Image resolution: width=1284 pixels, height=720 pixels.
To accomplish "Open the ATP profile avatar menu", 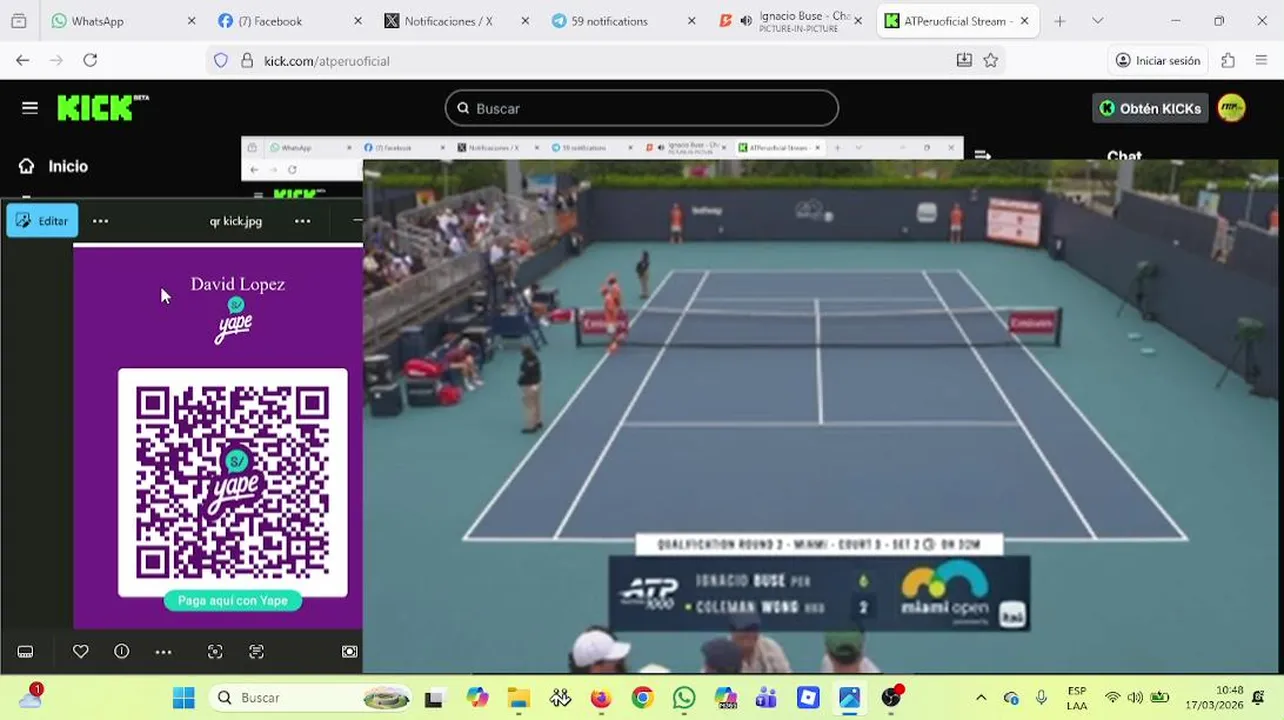I will [x=1231, y=108].
